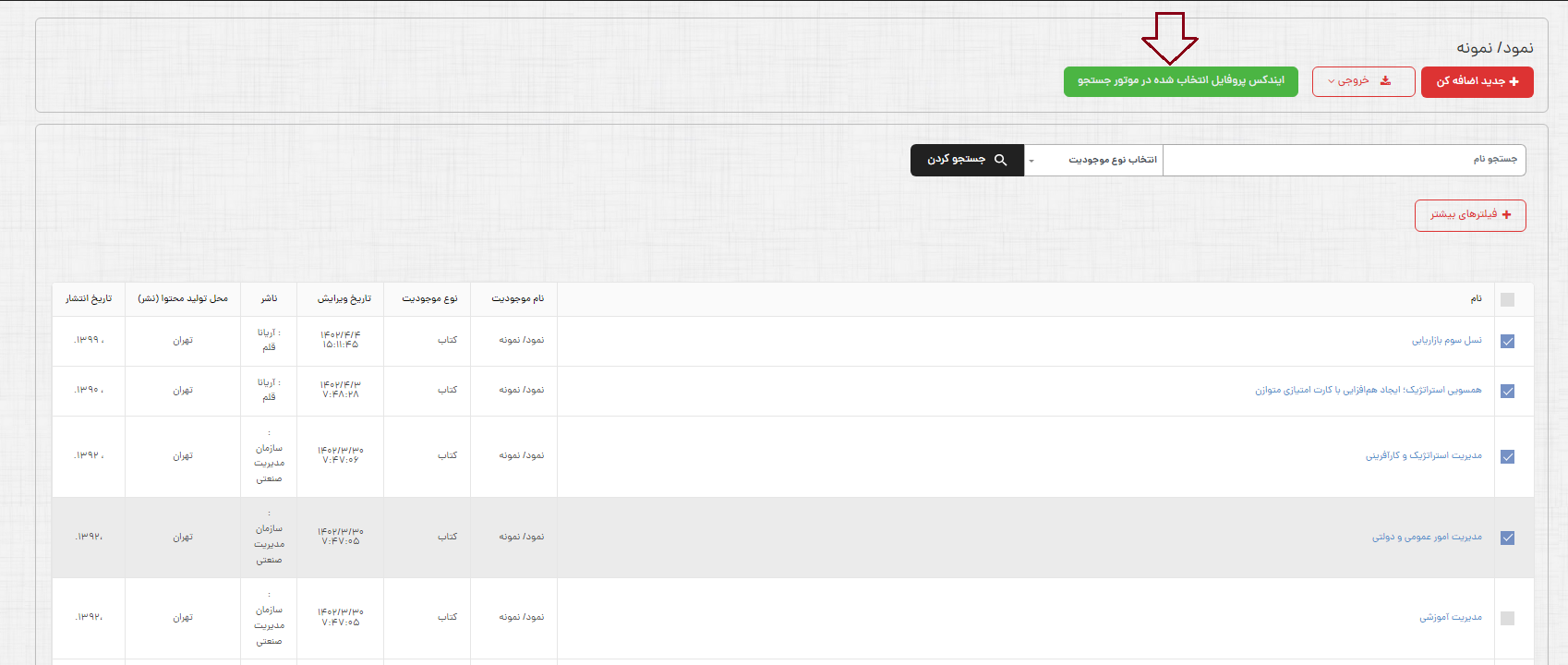Open the 'مدیریت امور عمومی و دولتی' link
The height and width of the screenshot is (665, 1568).
click(x=1426, y=538)
